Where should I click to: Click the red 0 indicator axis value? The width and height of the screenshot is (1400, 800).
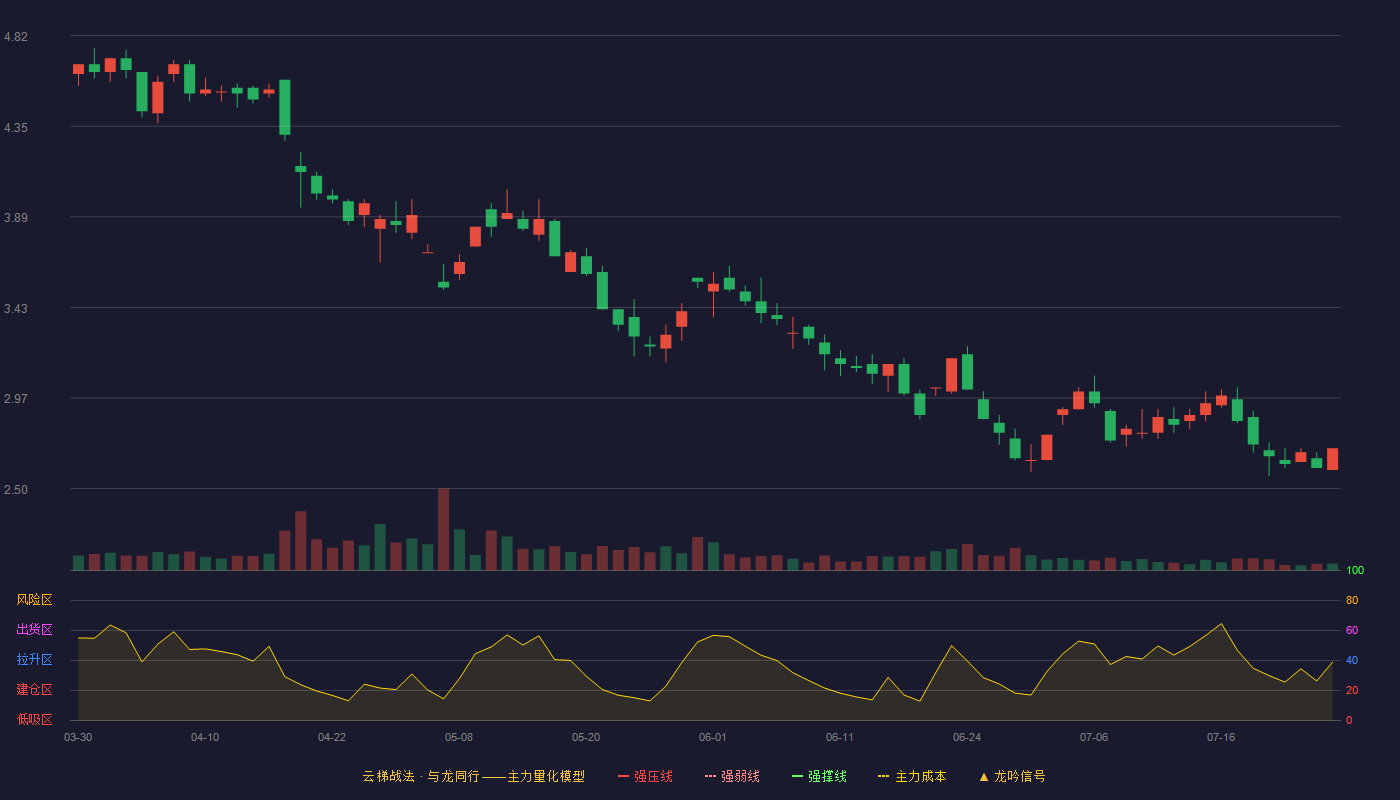[x=1349, y=720]
